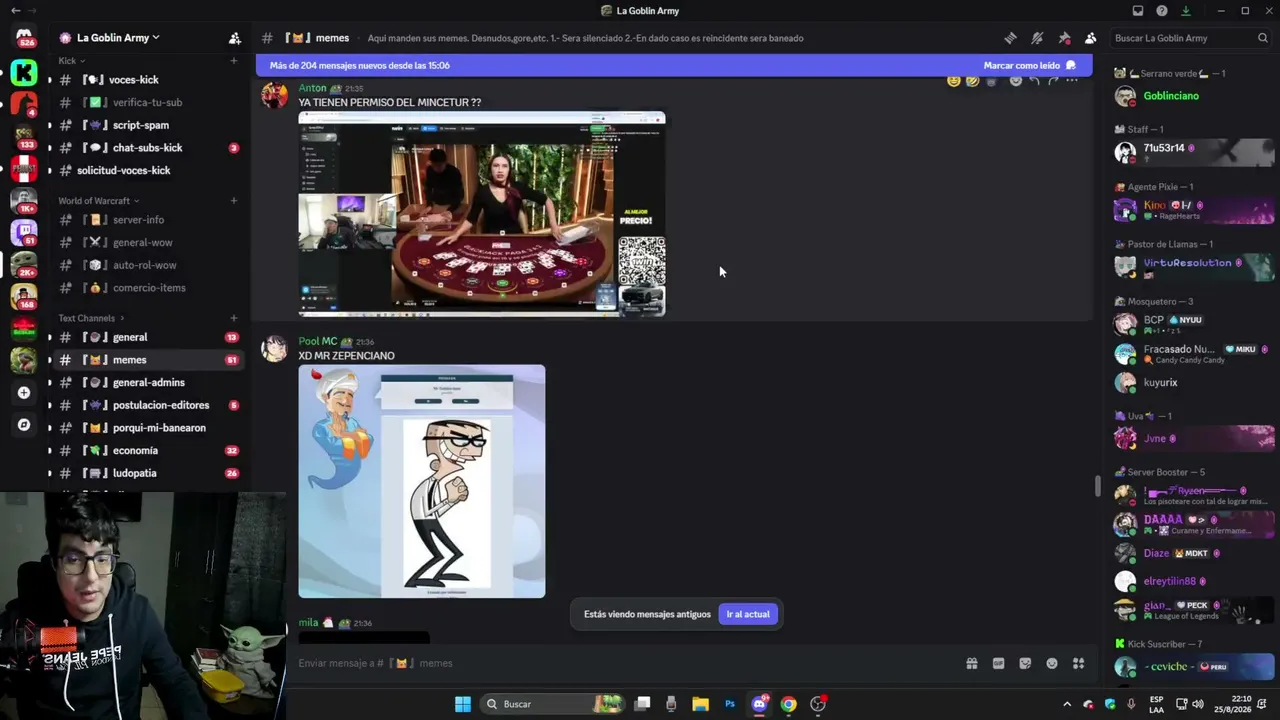Expand the Text Channels category

[x=91, y=318]
